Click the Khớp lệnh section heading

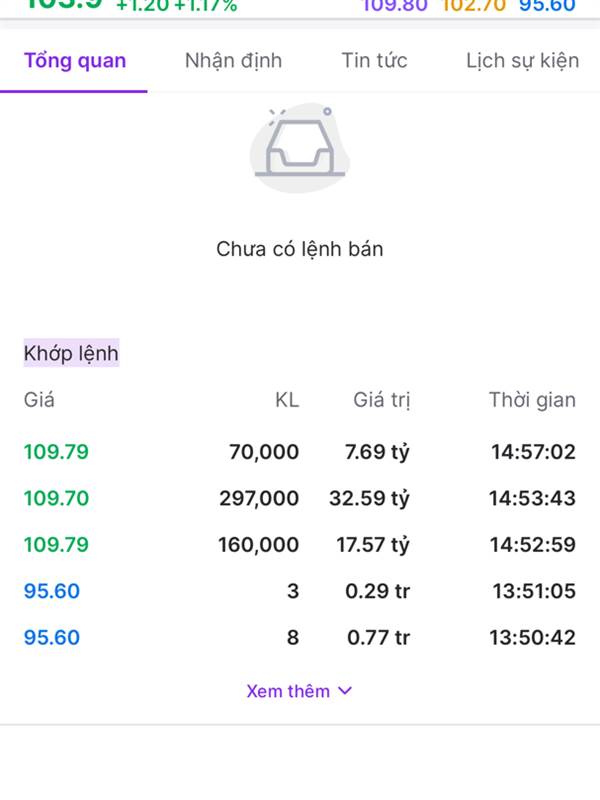click(71, 353)
